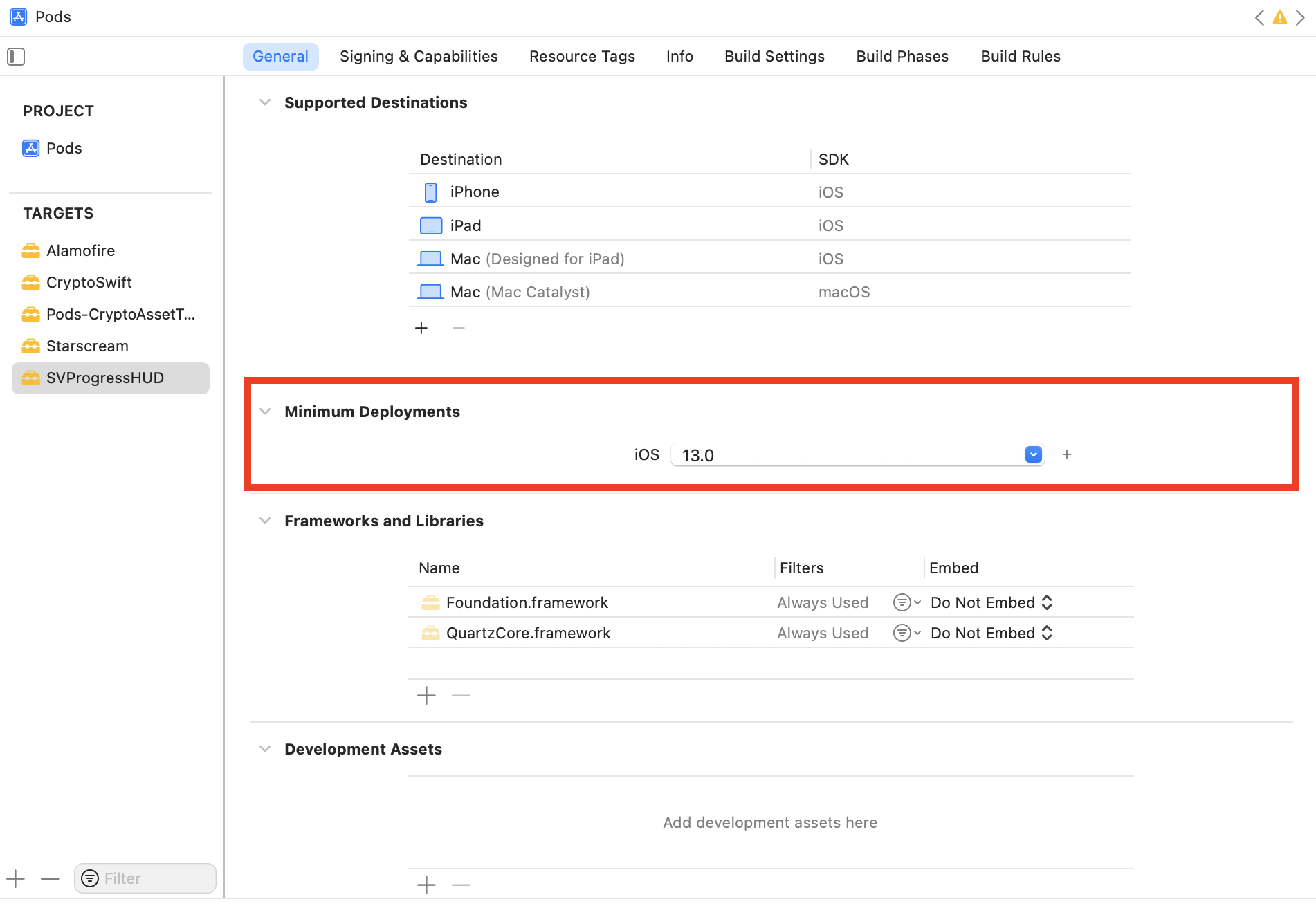Click Always Used filter for QuartzCore.framework
This screenshot has width=1316, height=906.
pyautogui.click(x=823, y=633)
